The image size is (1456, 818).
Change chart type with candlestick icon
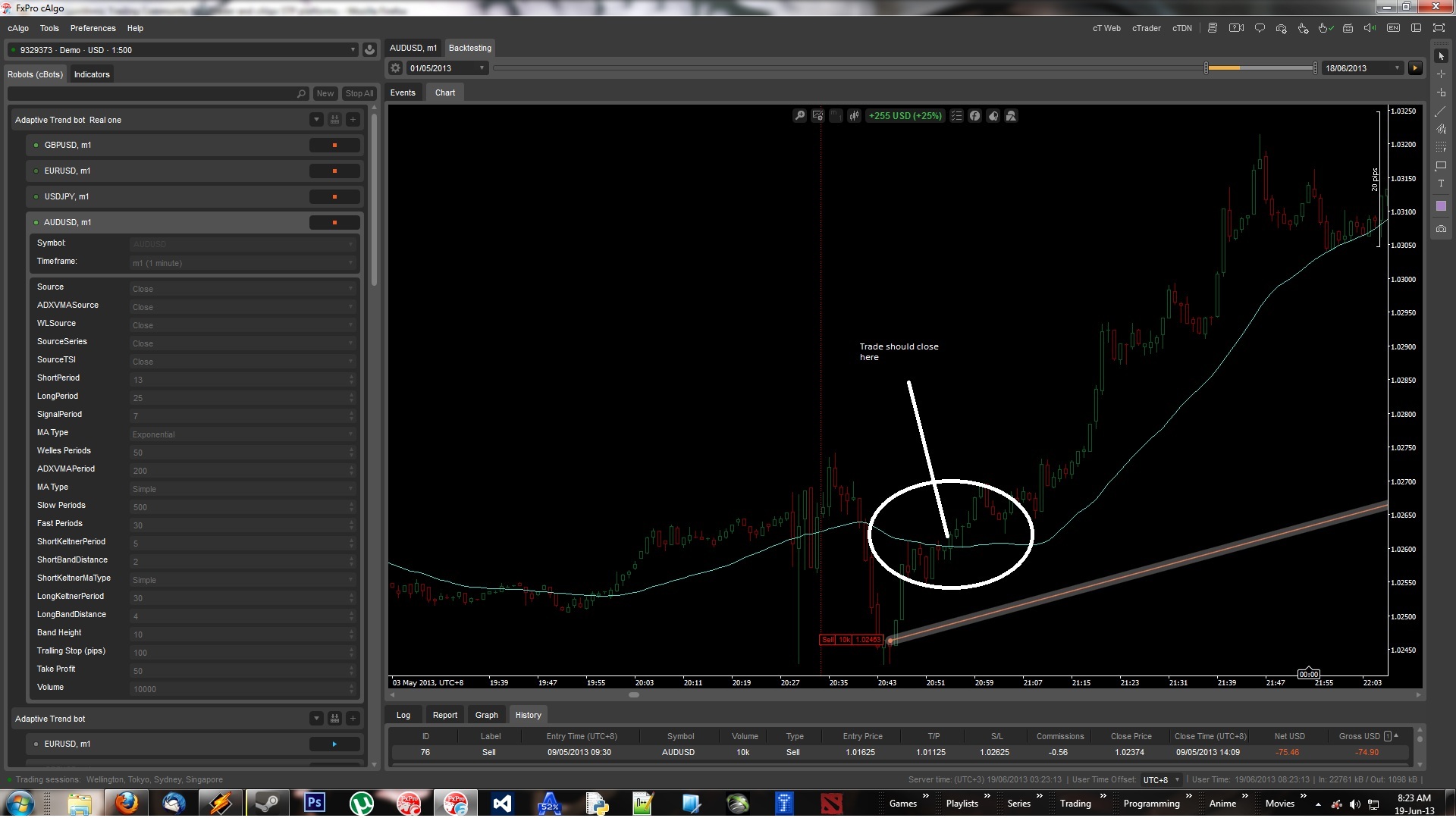point(854,116)
